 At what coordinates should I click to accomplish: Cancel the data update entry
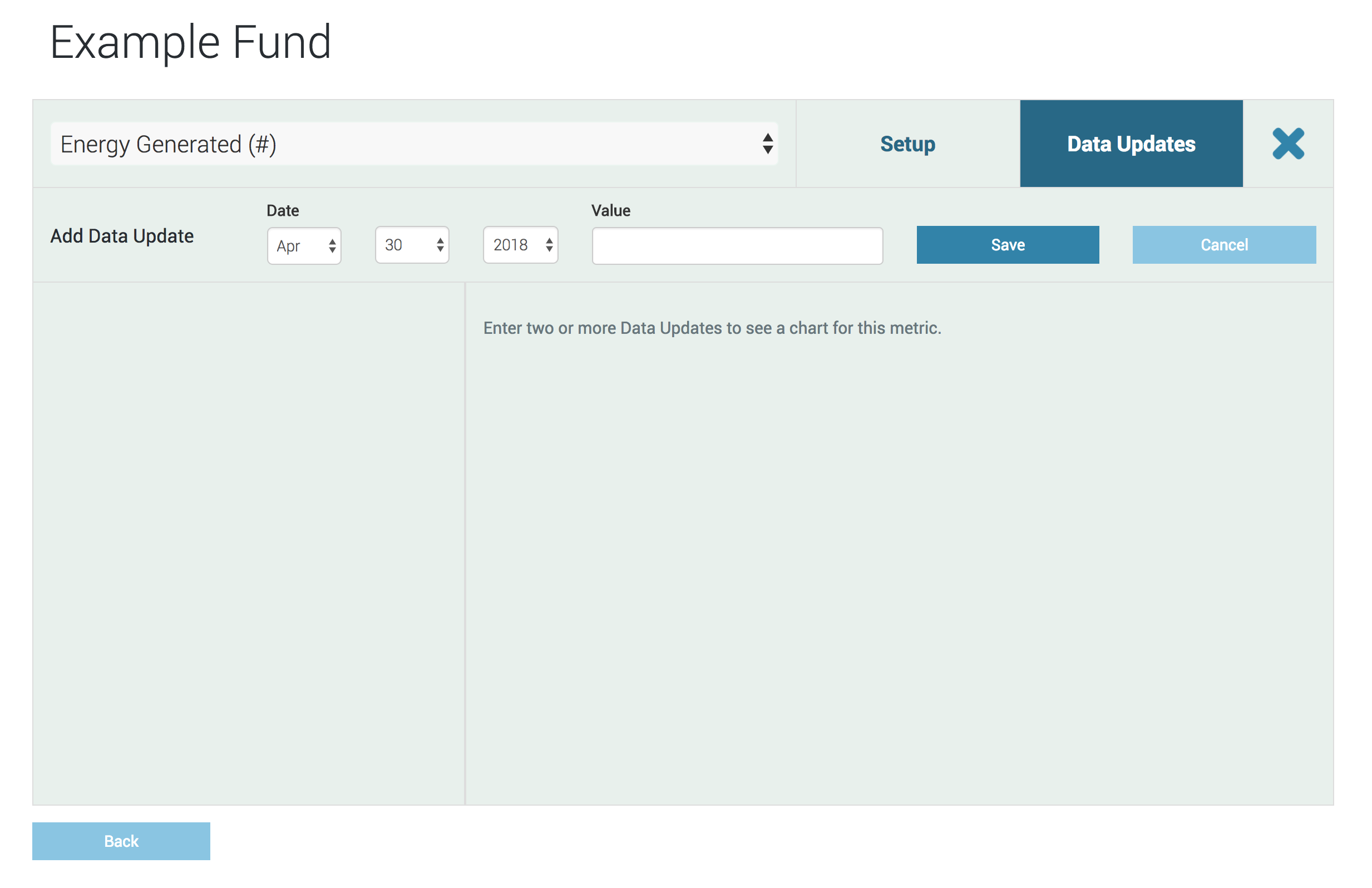1223,245
